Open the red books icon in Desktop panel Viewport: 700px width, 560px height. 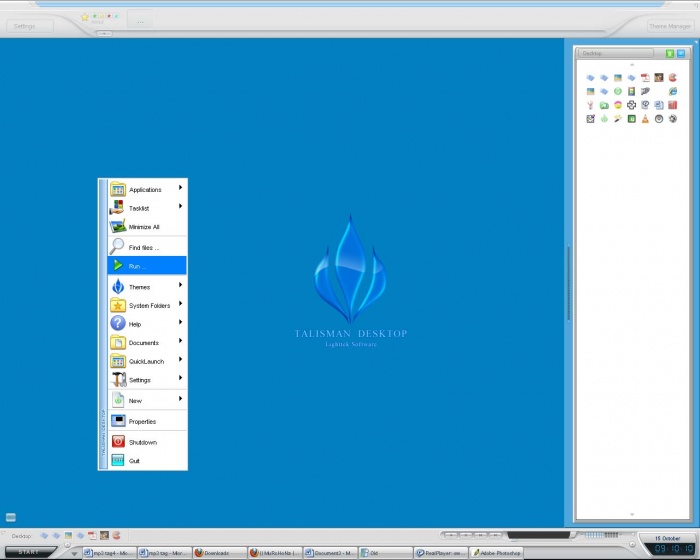(673, 105)
